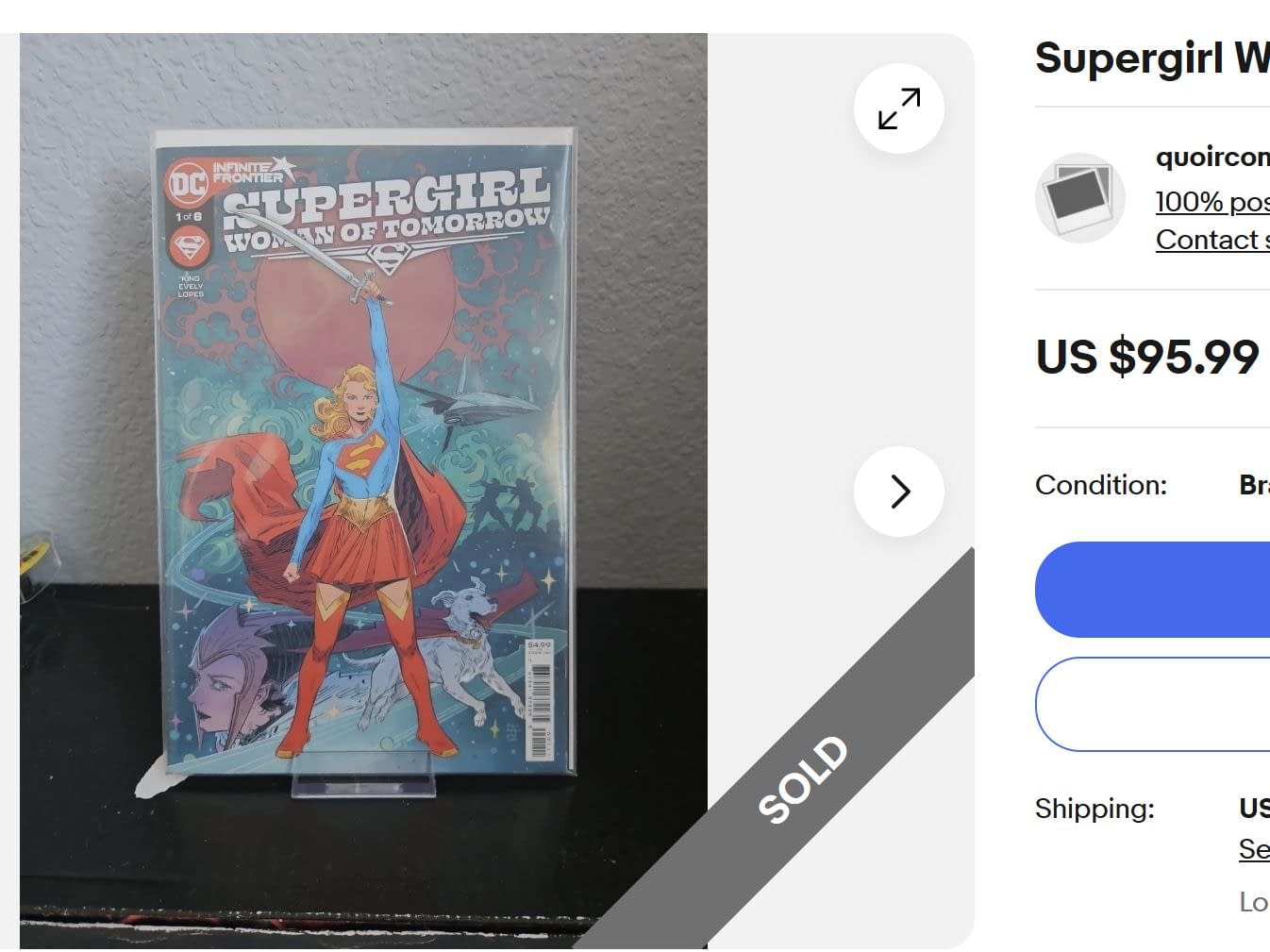Click the Condition label
The image size is (1270, 952).
[1100, 485]
